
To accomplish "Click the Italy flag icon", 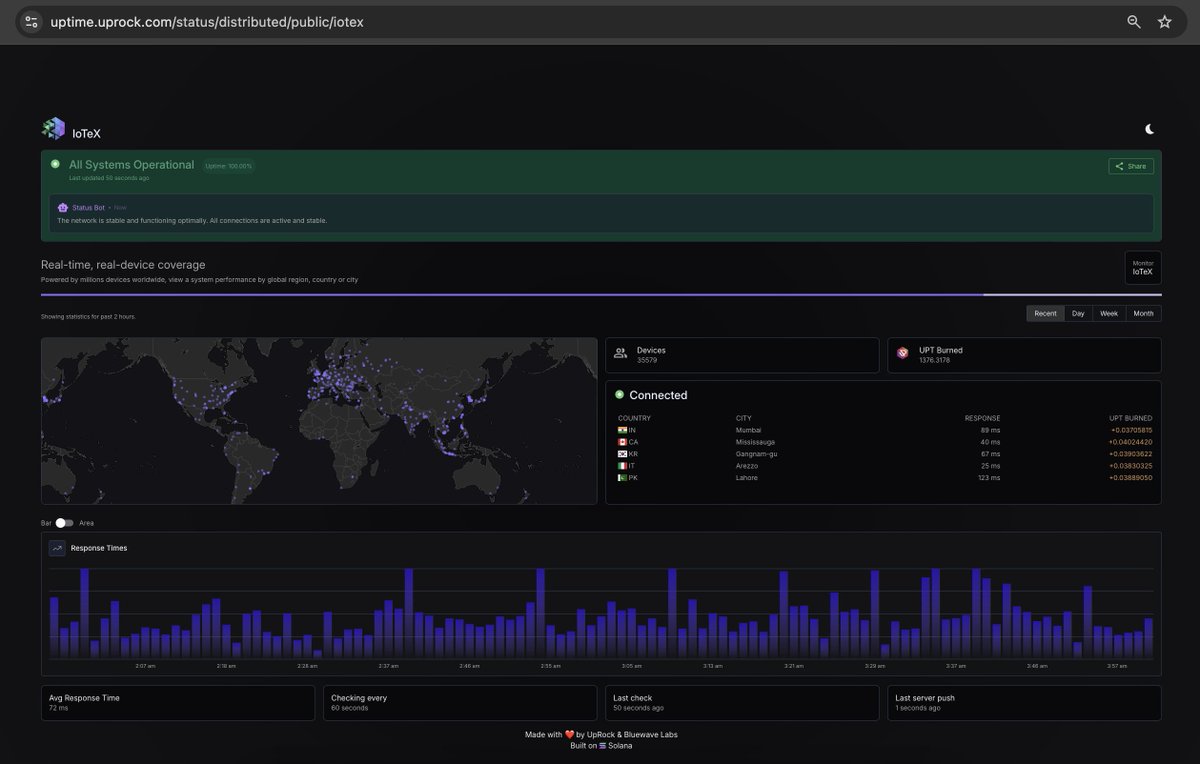I will (622, 466).
